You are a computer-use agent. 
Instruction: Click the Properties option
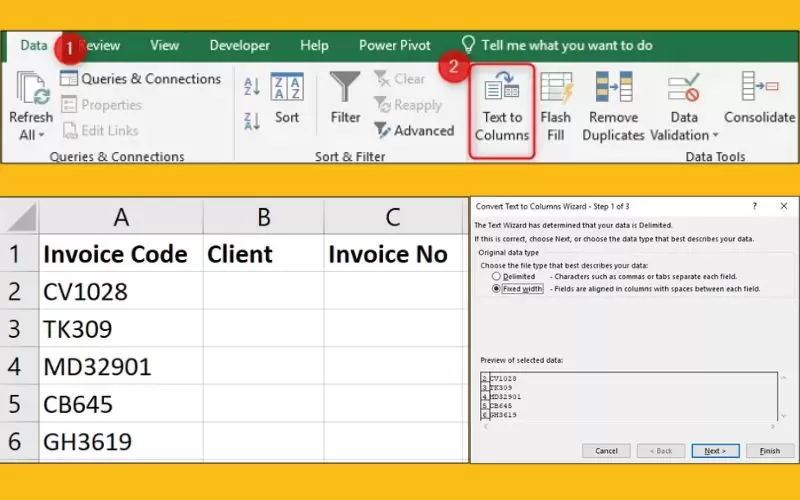tap(102, 105)
